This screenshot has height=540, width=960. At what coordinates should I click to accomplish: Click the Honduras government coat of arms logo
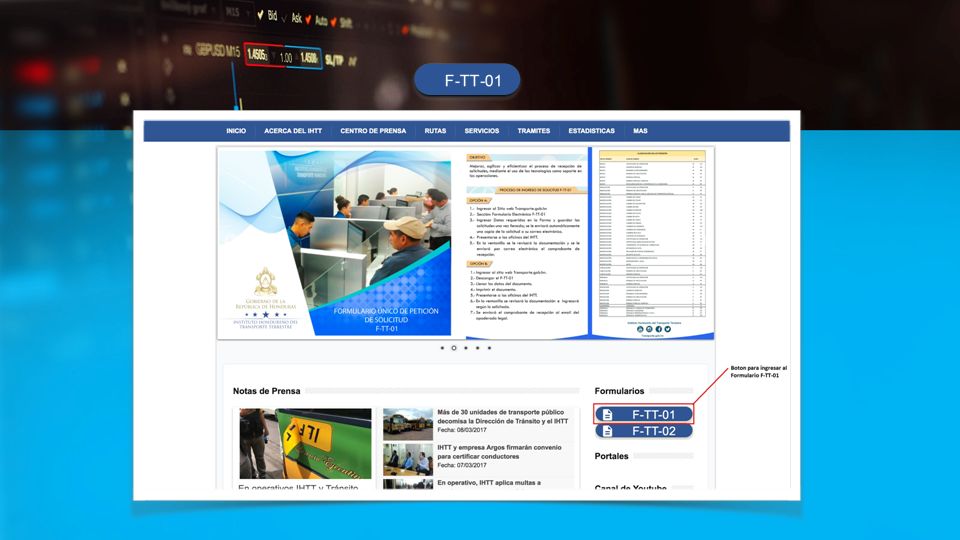click(266, 282)
